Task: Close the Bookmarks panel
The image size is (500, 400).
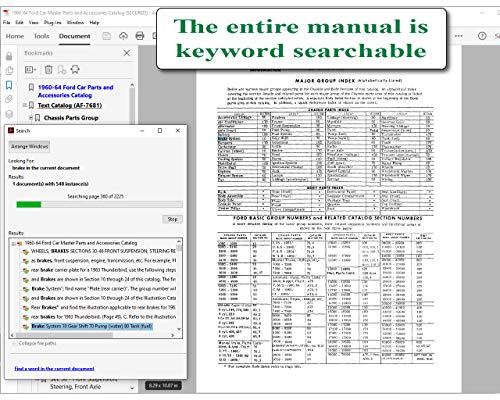Action: pyautogui.click(x=127, y=53)
